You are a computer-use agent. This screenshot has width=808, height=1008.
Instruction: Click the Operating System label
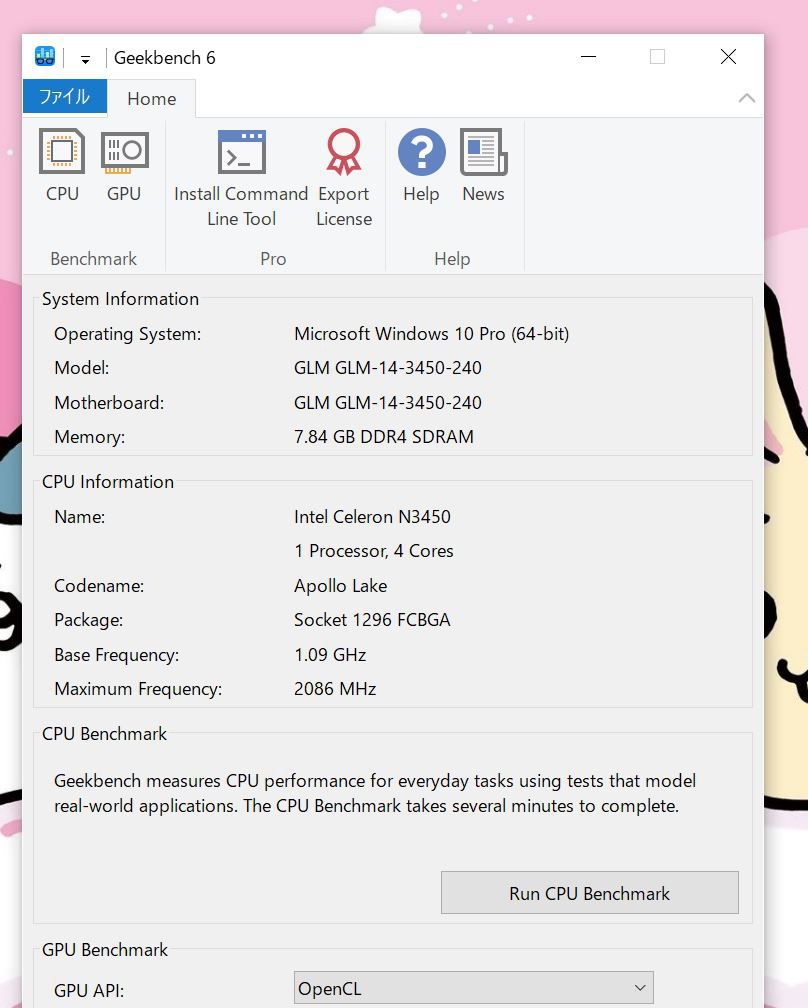pos(127,334)
